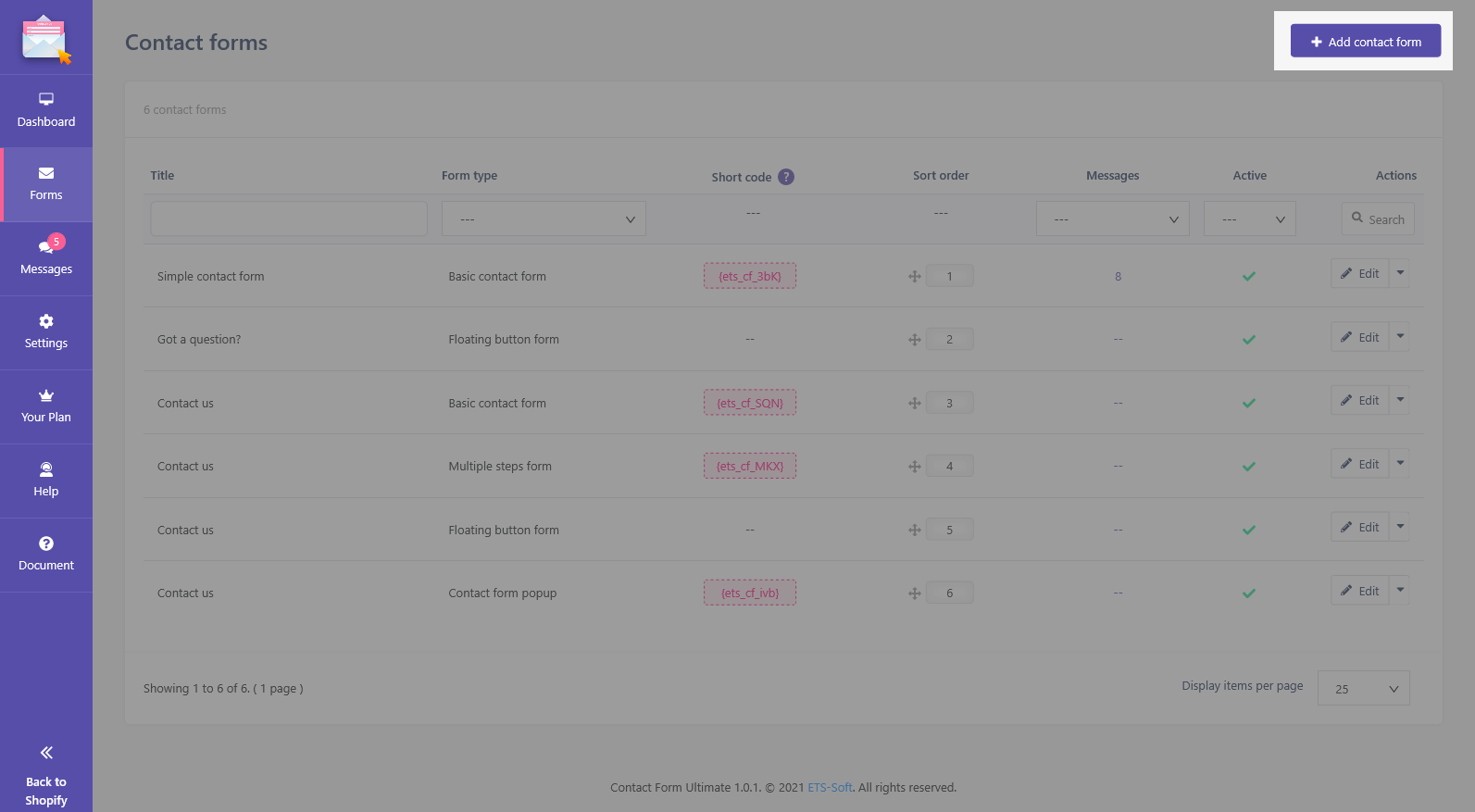Toggle active checkmark for sort order 5 form
Viewport: 1475px width, 812px height.
(1249, 530)
